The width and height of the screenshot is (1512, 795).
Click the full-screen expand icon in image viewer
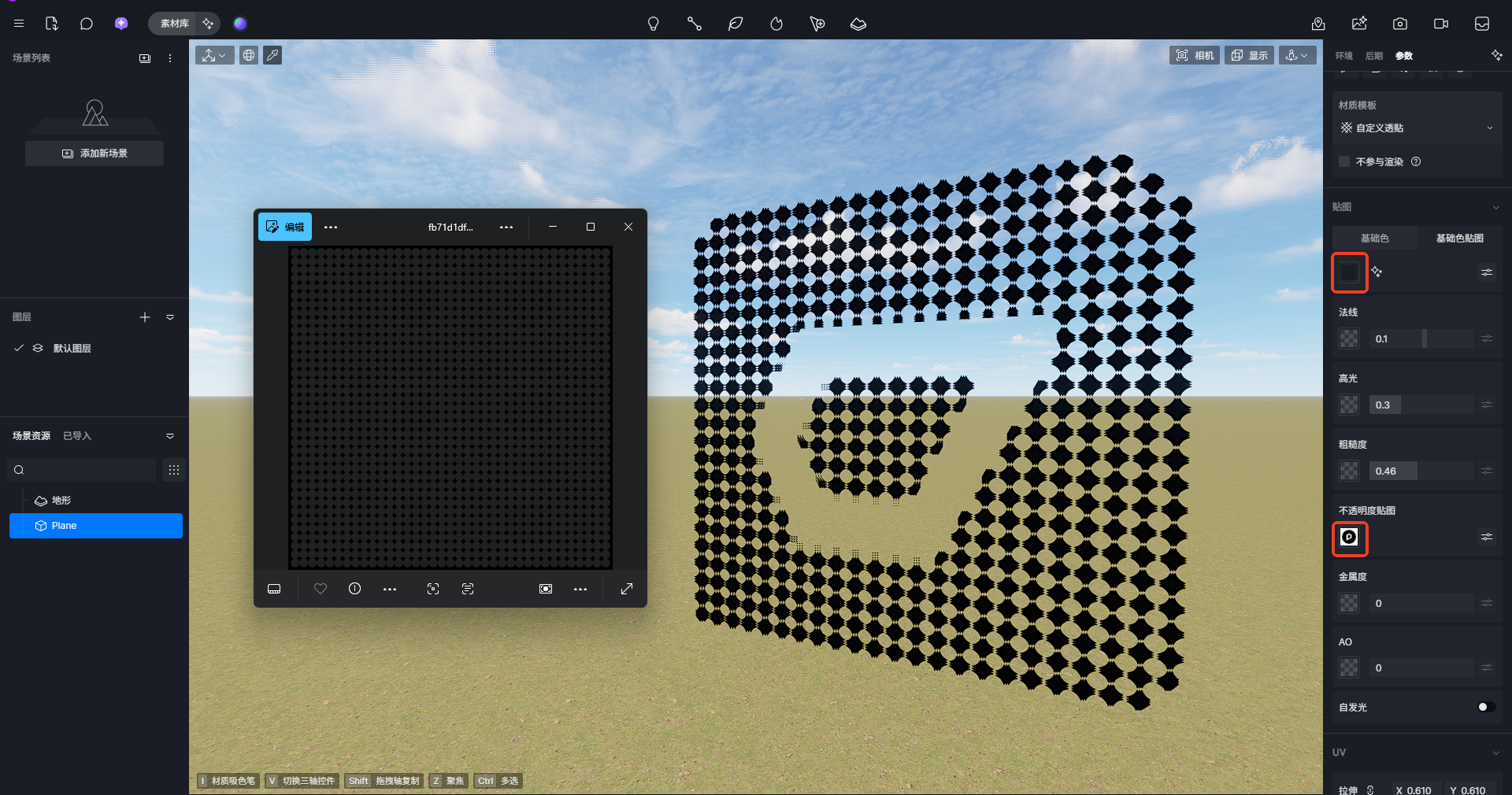pyautogui.click(x=627, y=589)
